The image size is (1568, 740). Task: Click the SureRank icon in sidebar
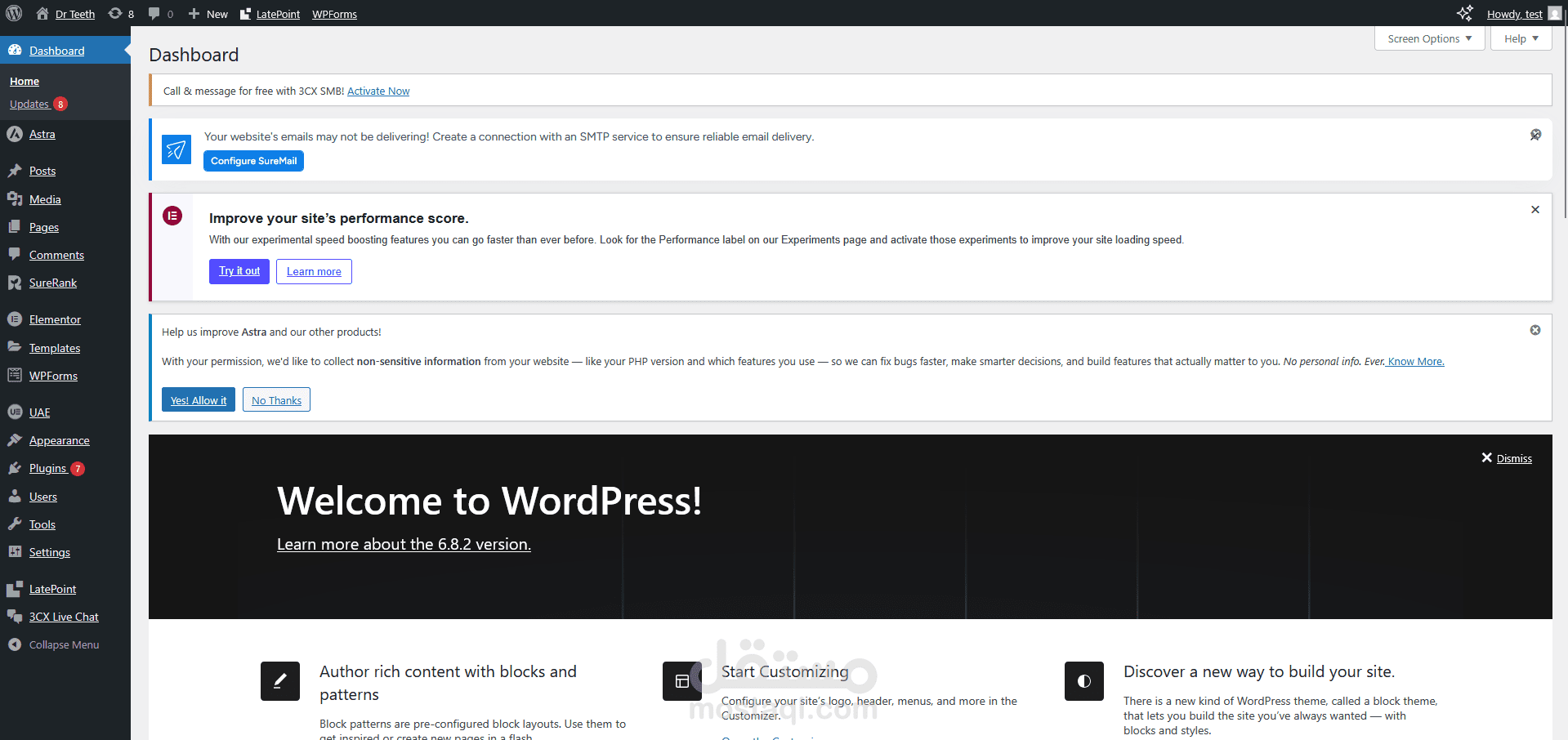(x=15, y=283)
